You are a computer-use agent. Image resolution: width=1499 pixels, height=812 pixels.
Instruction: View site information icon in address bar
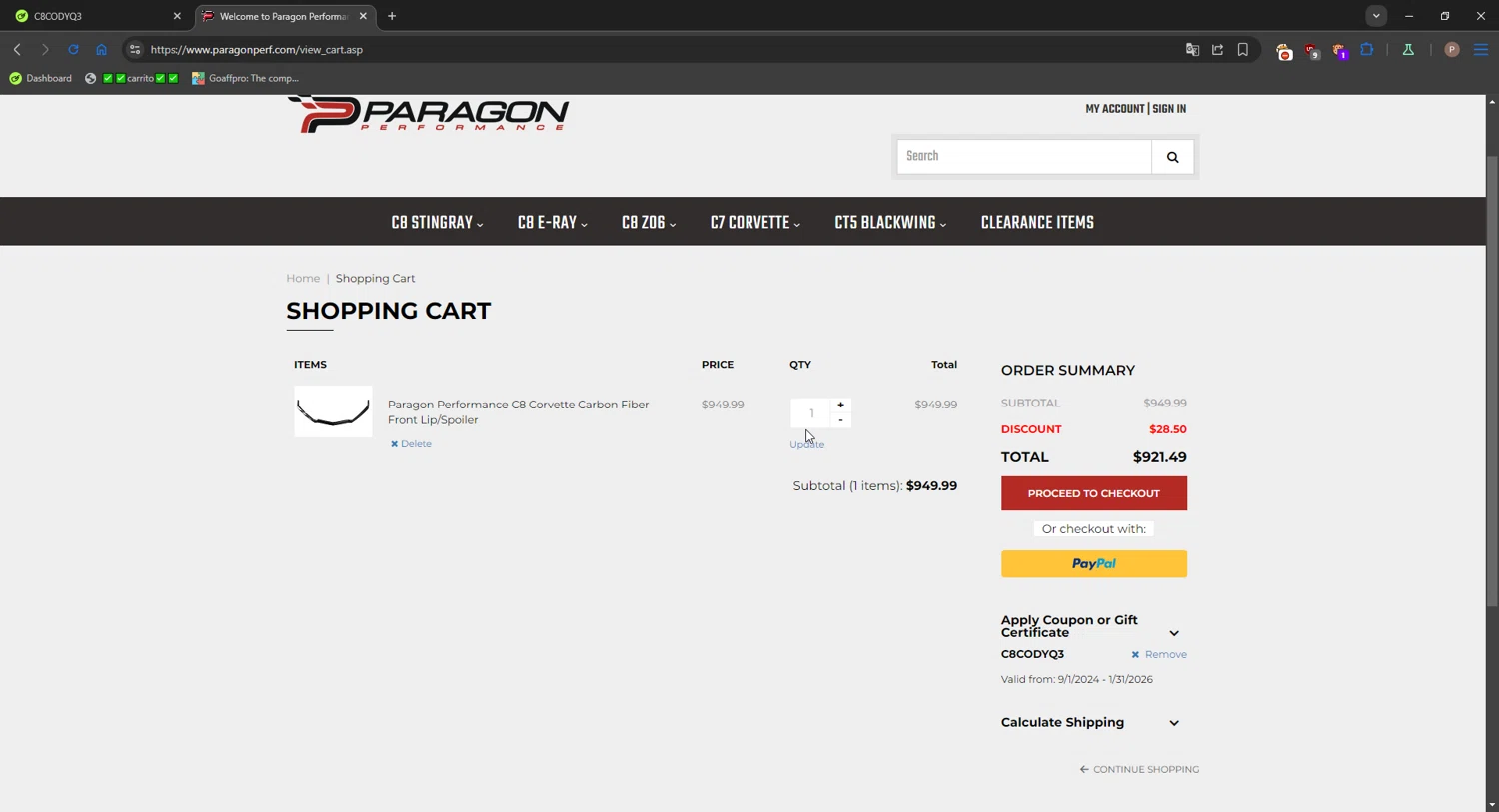[135, 49]
